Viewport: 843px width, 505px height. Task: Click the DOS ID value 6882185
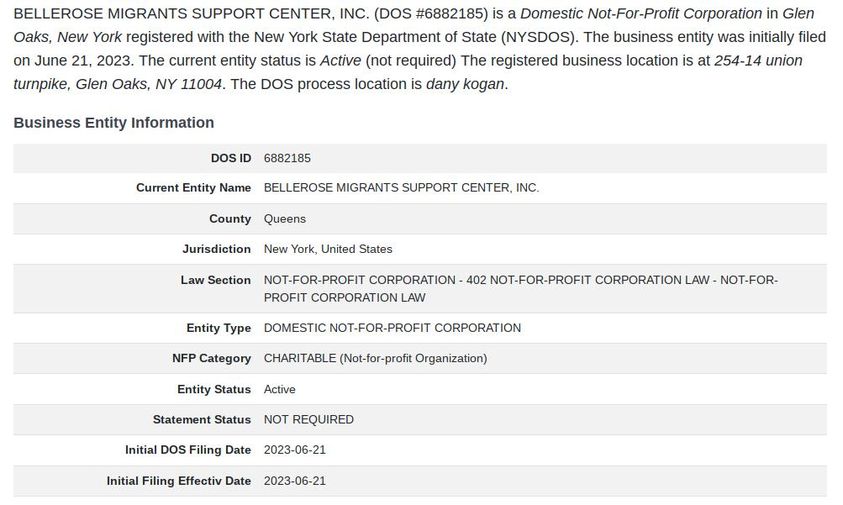pyautogui.click(x=288, y=158)
